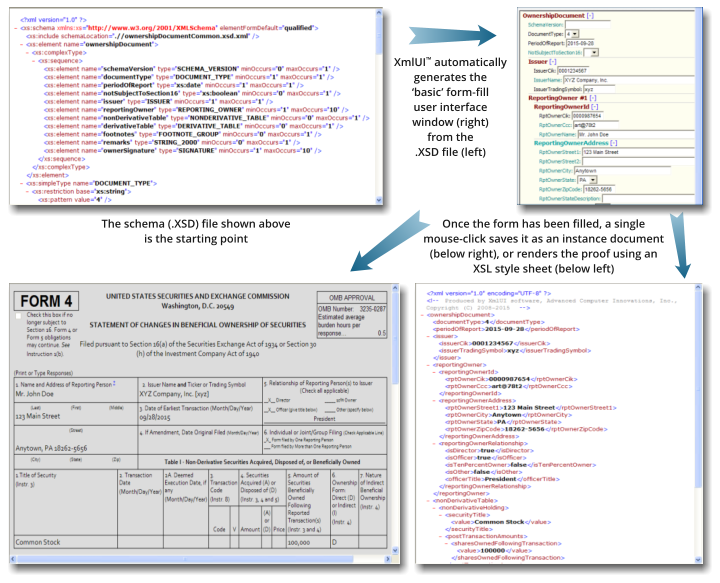Click the SchemaVersion input field
Image resolution: width=720 pixels, height=583 pixels.
[588, 25]
